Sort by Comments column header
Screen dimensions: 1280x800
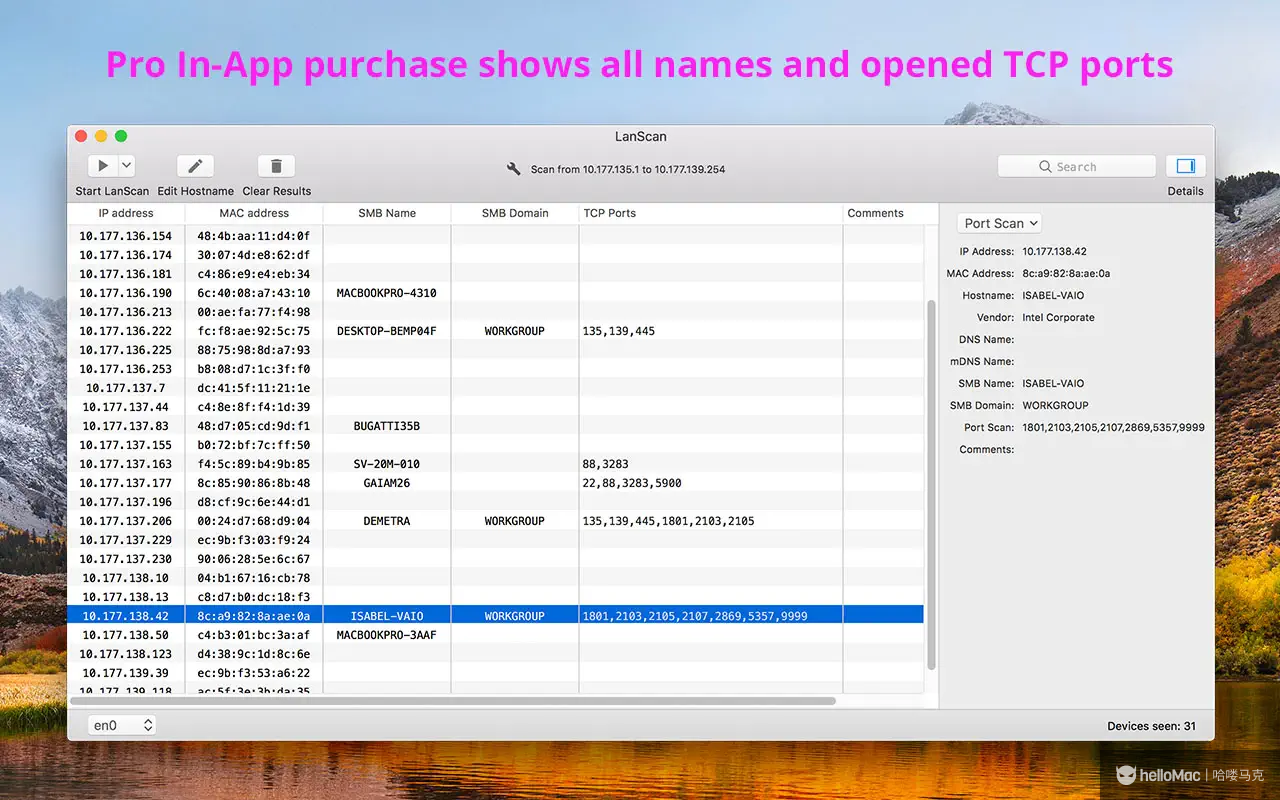(883, 213)
